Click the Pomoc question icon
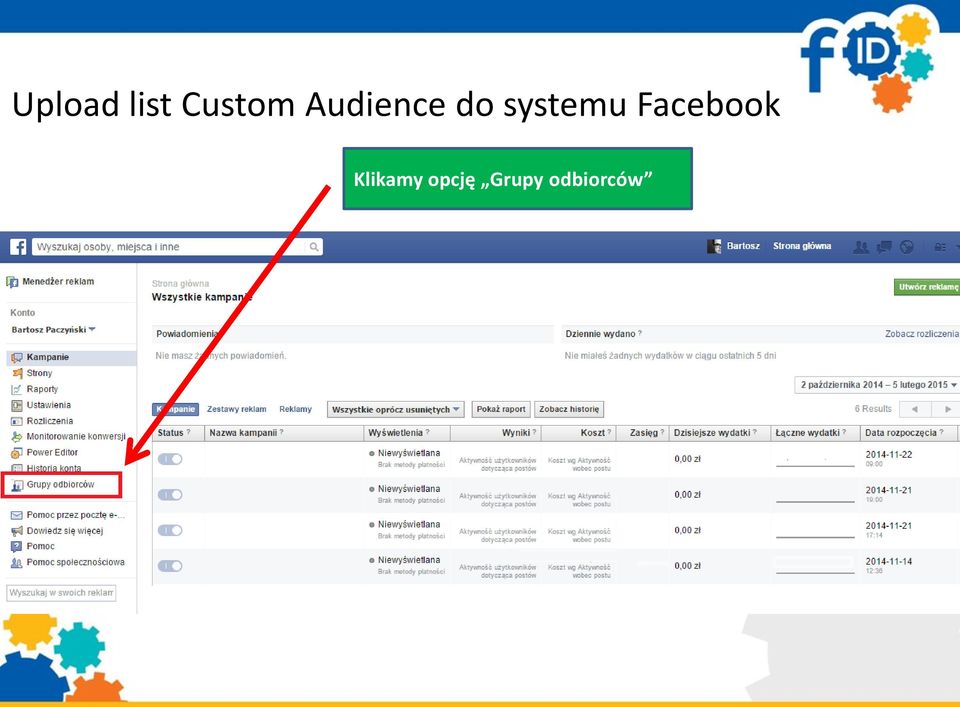The height and width of the screenshot is (707, 960). click(17, 547)
